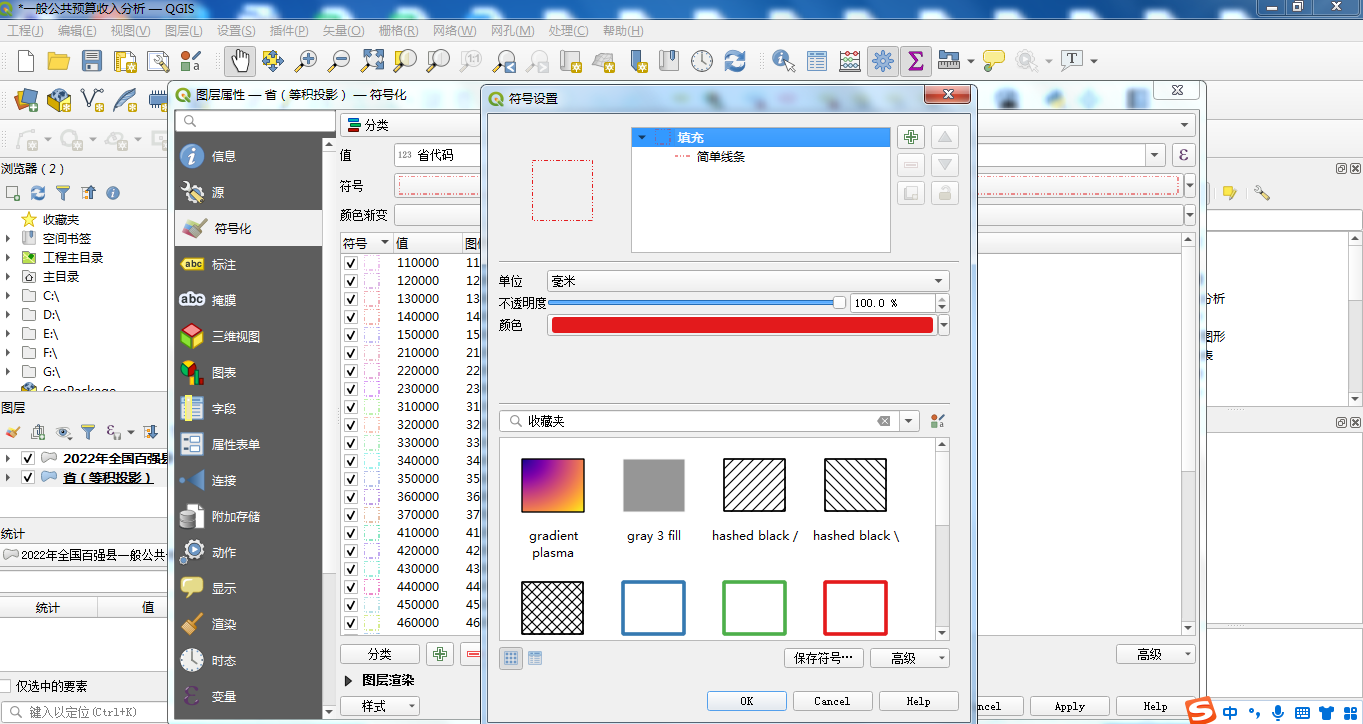Open the 收藏夹 symbol filter dropdown arrow

coord(909,421)
